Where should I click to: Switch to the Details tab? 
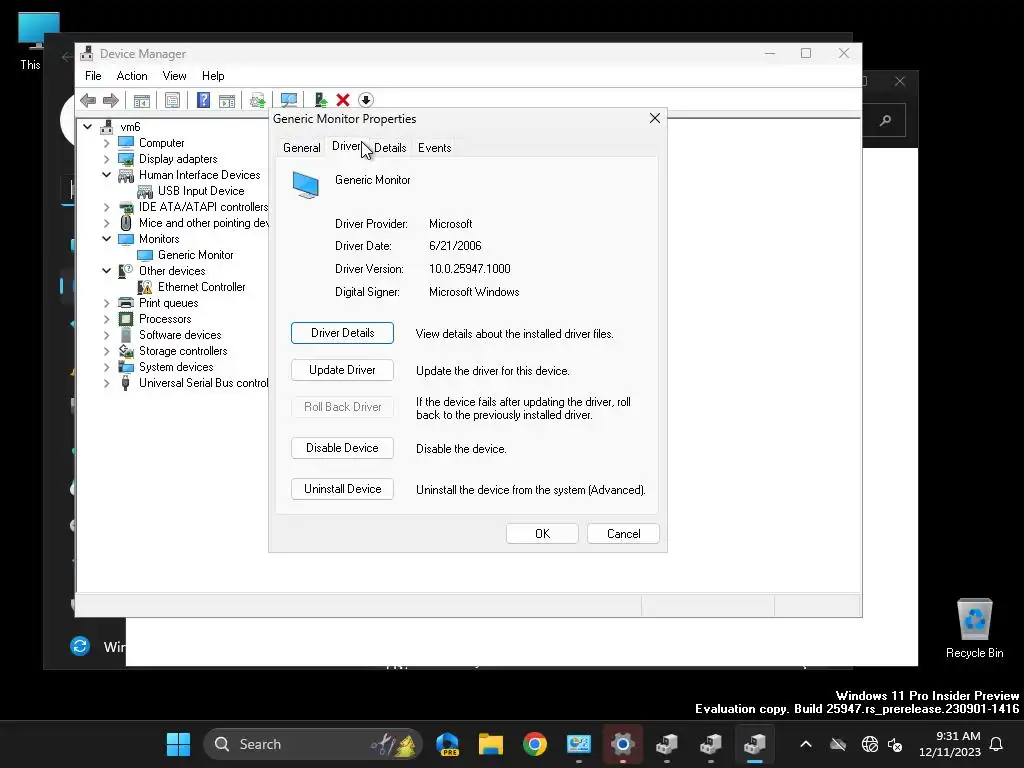(390, 148)
